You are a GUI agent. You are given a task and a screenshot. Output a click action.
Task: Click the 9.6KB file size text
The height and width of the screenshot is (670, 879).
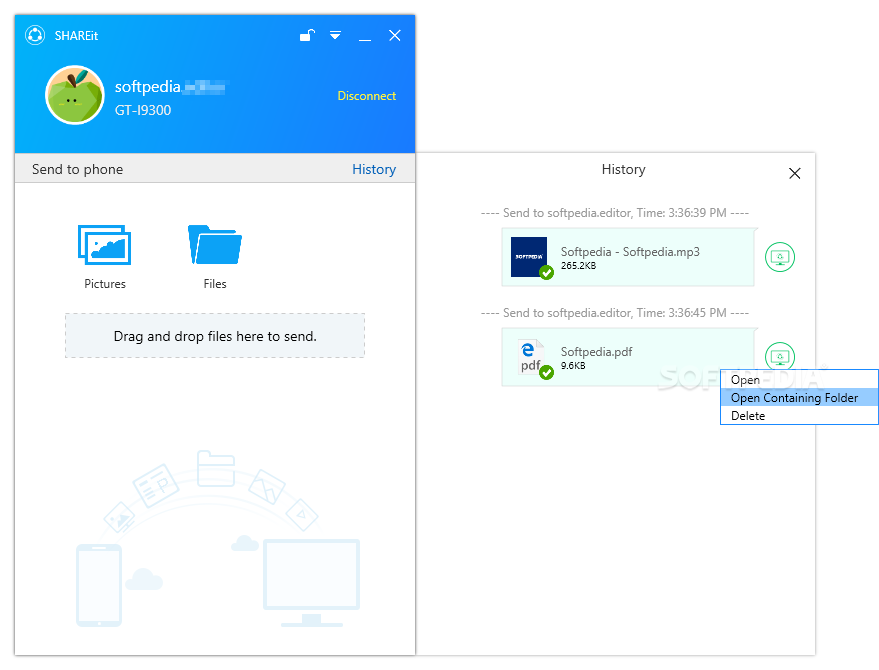[x=573, y=366]
